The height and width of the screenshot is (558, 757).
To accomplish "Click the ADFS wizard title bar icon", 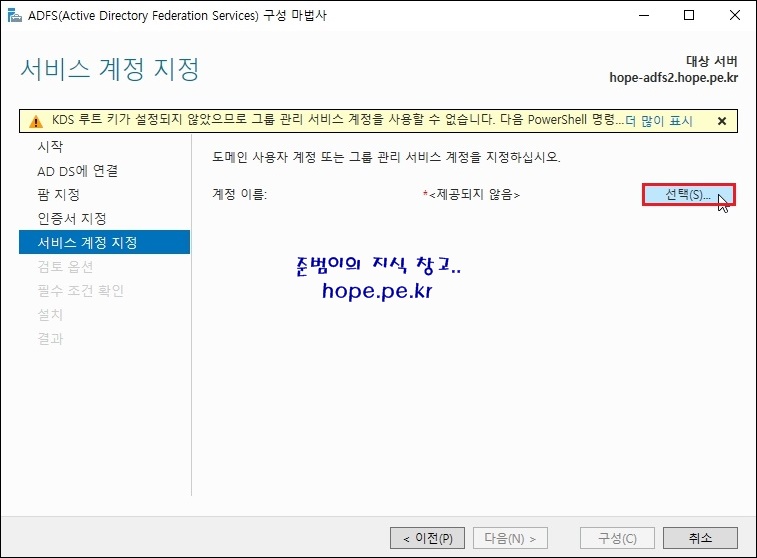I will click(x=14, y=15).
